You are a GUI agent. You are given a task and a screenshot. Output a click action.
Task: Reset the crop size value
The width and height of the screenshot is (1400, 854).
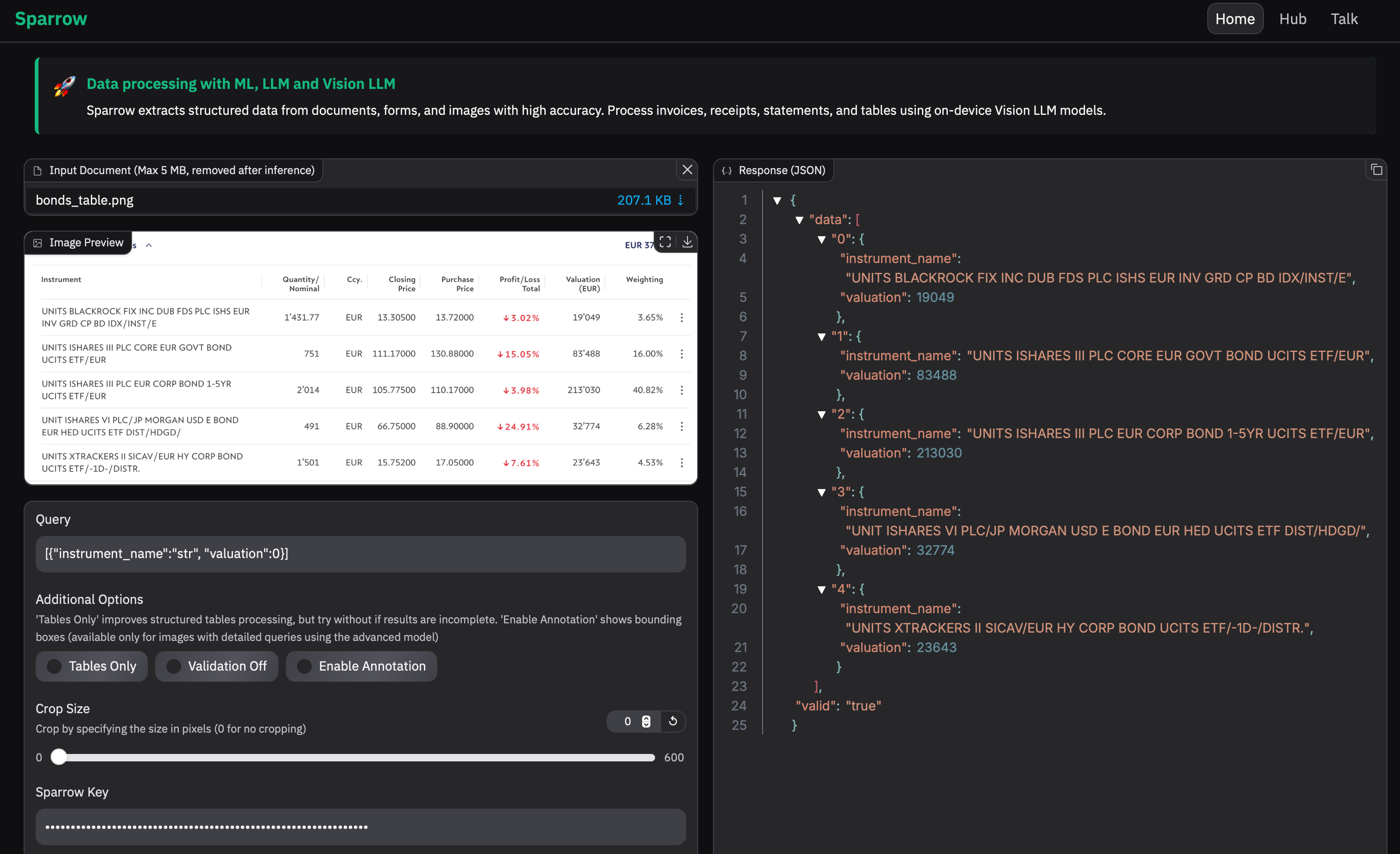[x=673, y=721]
